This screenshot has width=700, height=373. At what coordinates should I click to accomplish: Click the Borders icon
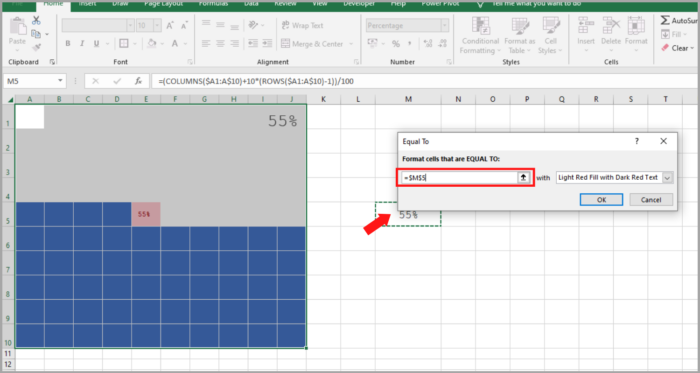(124, 43)
